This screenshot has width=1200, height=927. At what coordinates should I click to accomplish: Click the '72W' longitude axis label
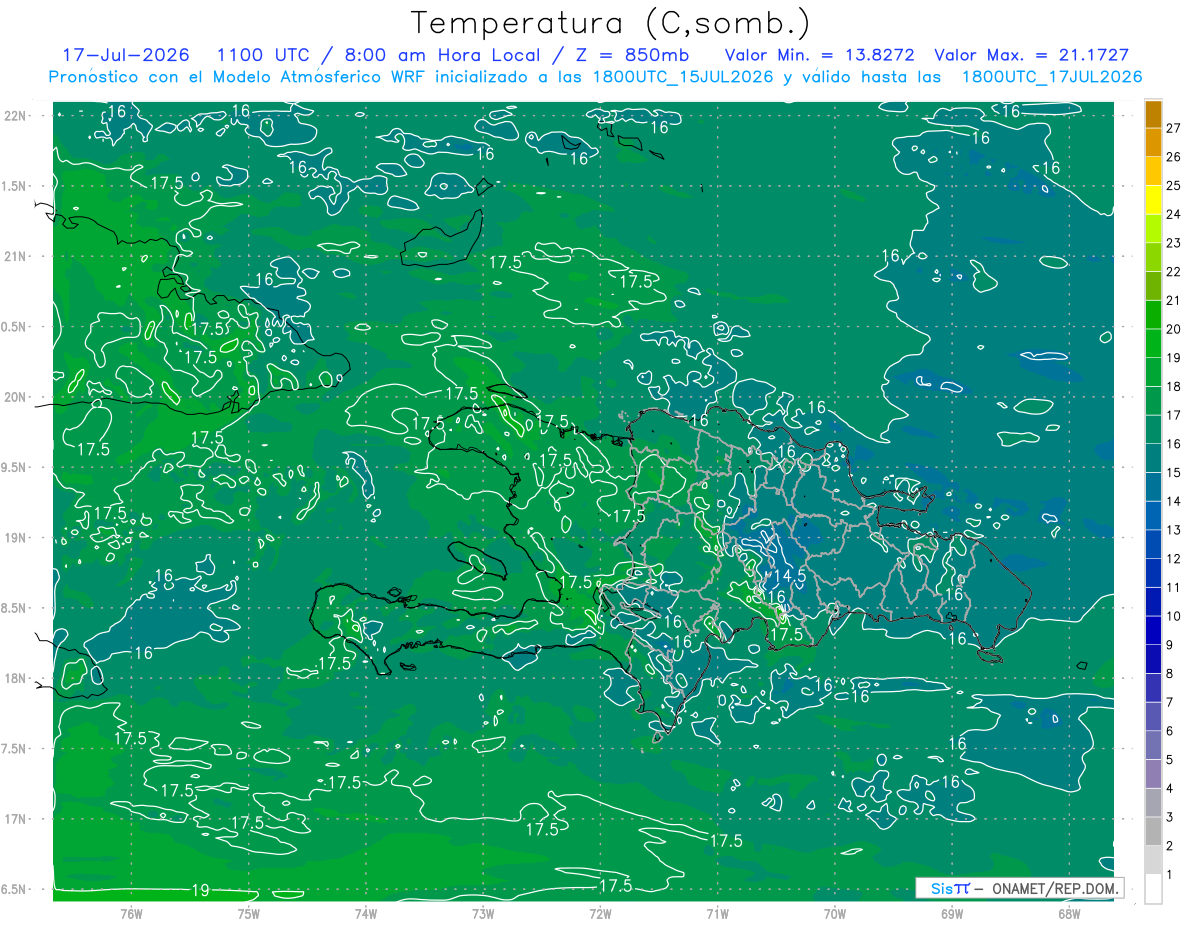(x=600, y=913)
